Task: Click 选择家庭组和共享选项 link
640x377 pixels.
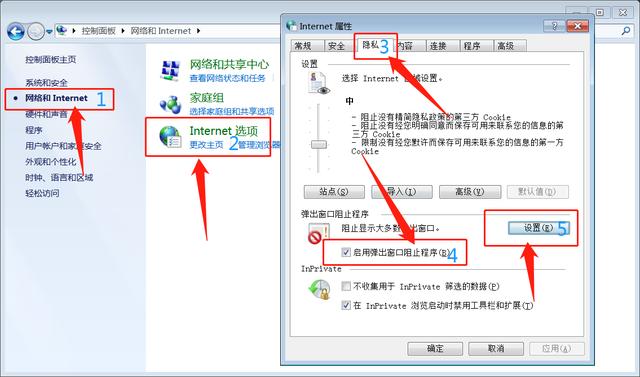Action: pos(232,111)
